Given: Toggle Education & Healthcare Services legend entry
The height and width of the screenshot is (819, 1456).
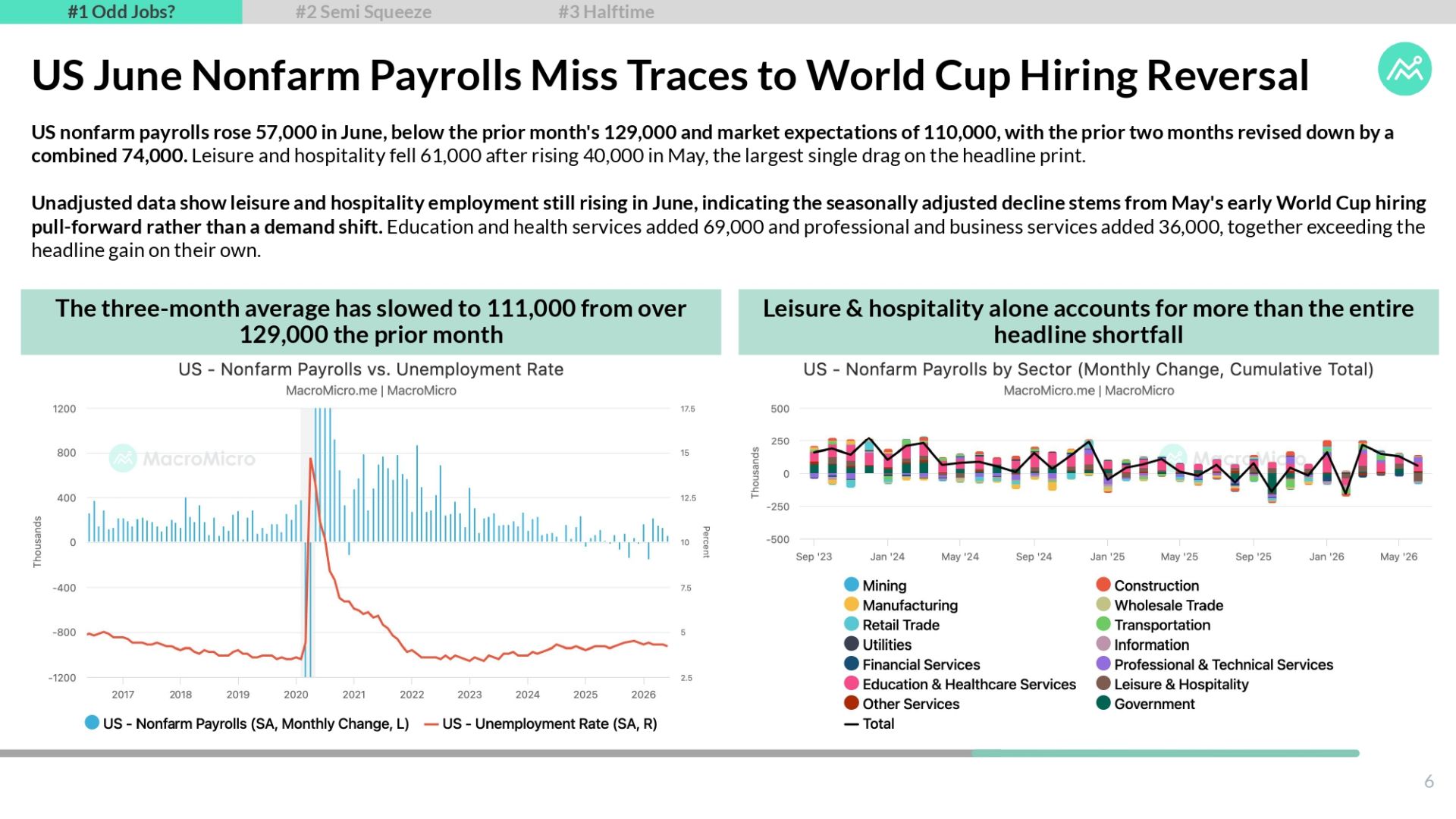Looking at the screenshot, I should [x=960, y=684].
